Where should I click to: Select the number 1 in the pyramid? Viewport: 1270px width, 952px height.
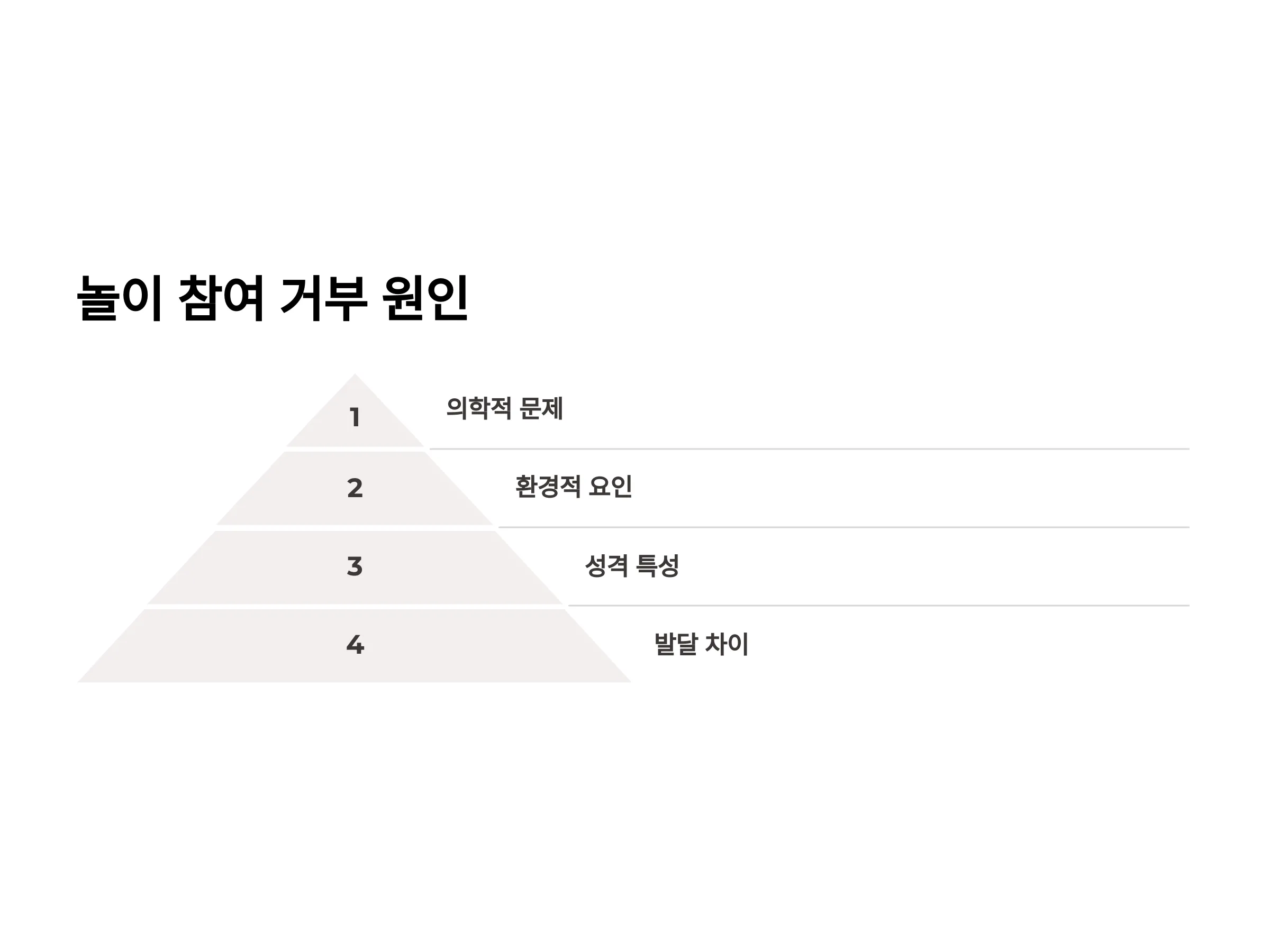355,417
